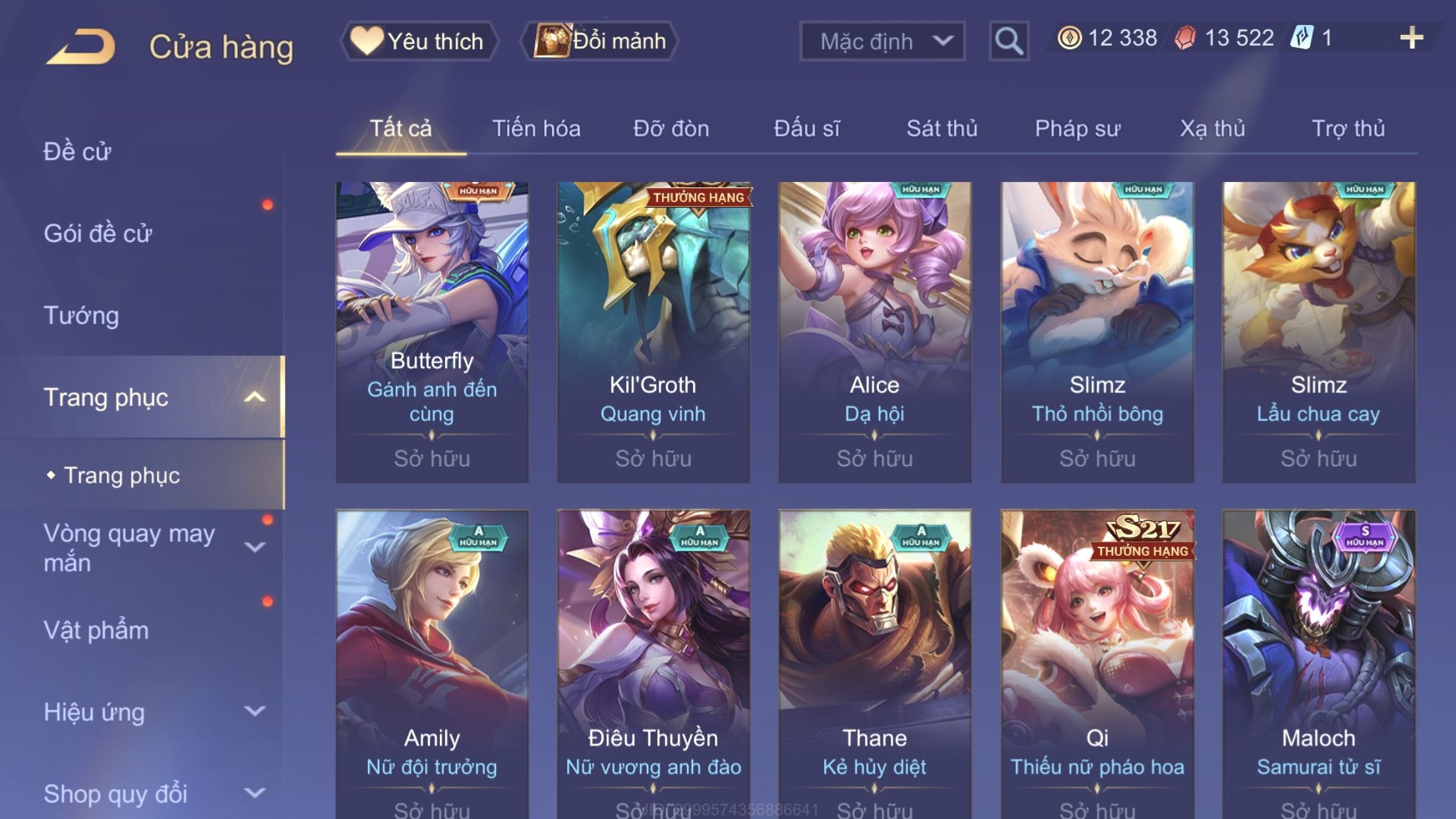
Task: Tap the plus icon to add currency
Action: coord(1411,38)
